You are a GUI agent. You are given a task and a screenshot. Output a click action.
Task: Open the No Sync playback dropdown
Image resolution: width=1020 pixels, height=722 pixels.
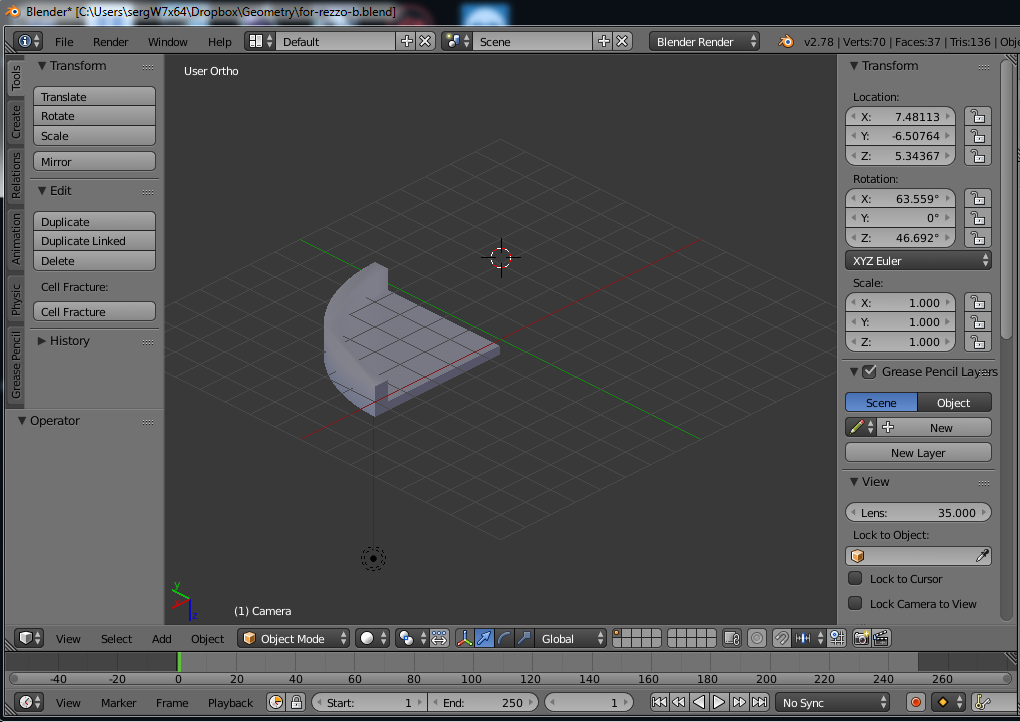pyautogui.click(x=832, y=702)
